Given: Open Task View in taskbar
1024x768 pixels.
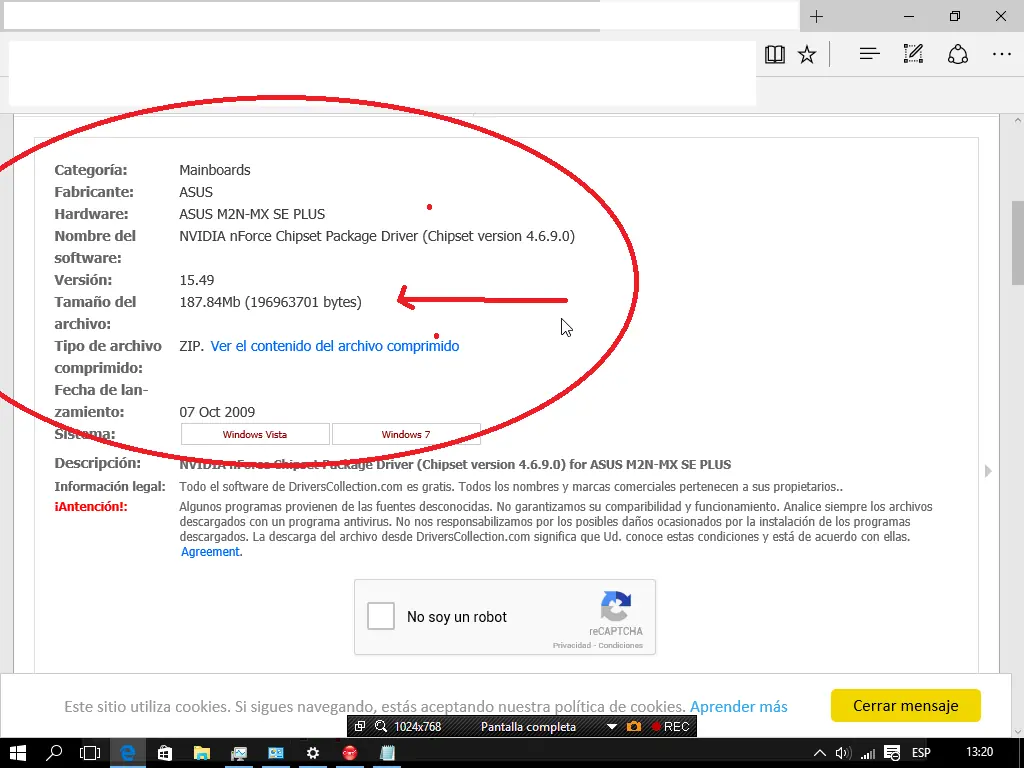Looking at the screenshot, I should coord(90,753).
